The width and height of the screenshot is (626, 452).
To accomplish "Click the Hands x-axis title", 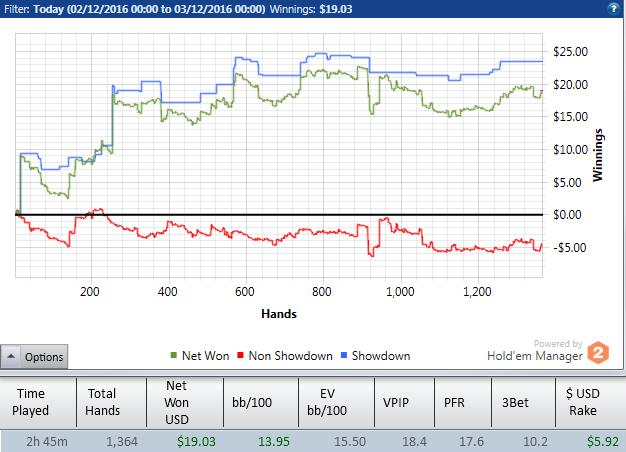I will pyautogui.click(x=279, y=314).
